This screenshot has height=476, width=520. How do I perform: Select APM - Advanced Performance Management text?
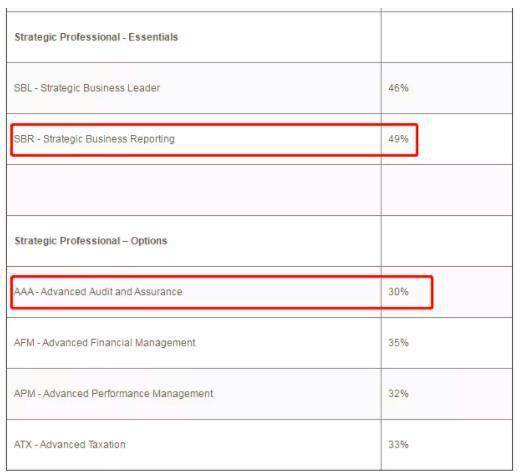[x=113, y=394]
